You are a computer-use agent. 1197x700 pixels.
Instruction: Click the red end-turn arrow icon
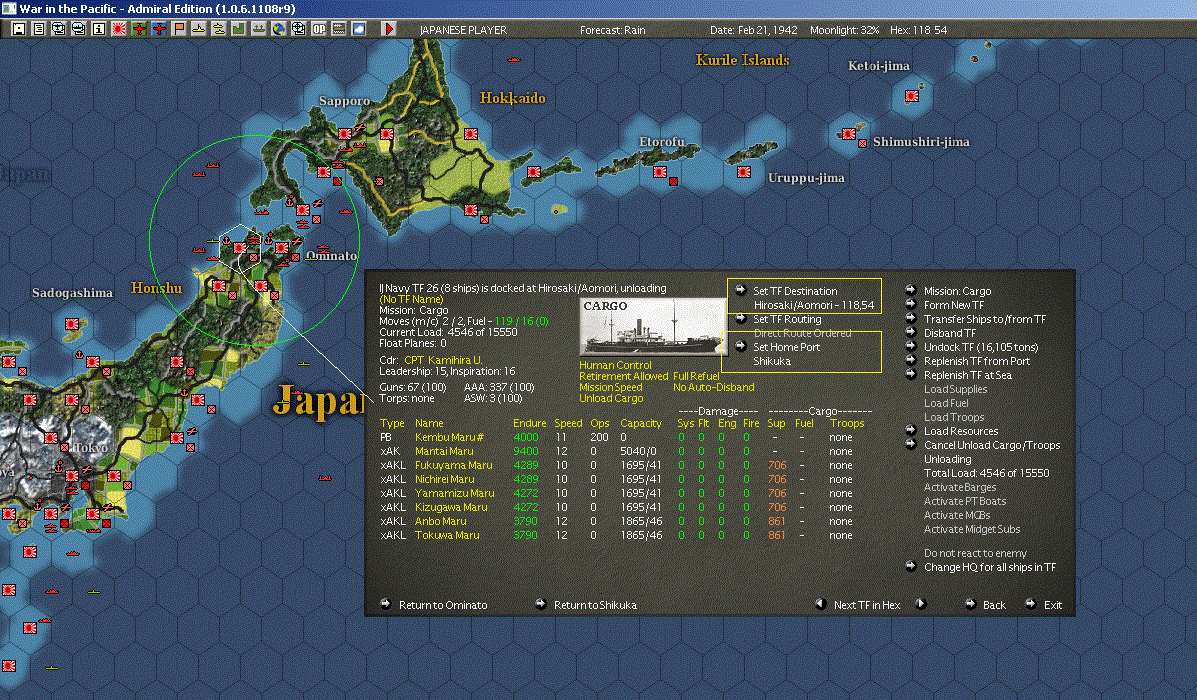point(389,29)
